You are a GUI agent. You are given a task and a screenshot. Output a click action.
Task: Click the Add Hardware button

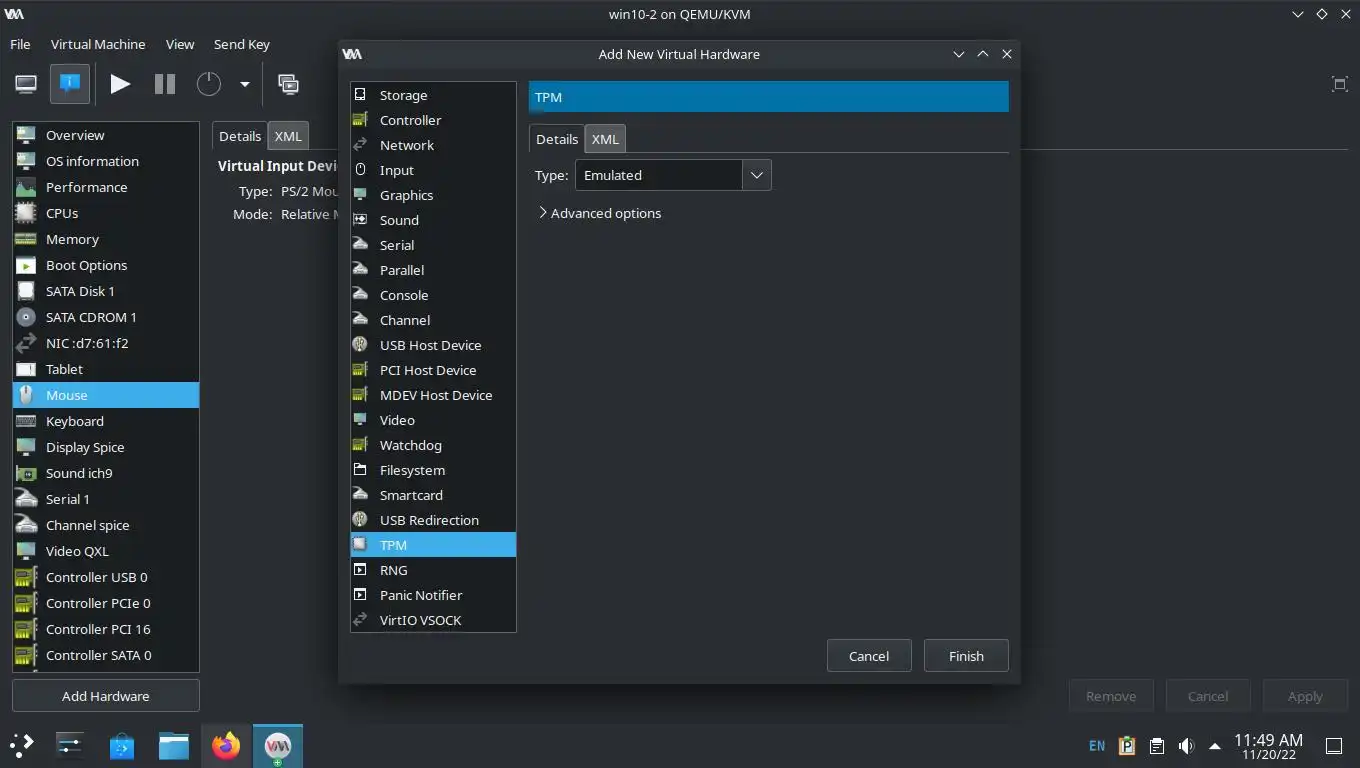106,696
